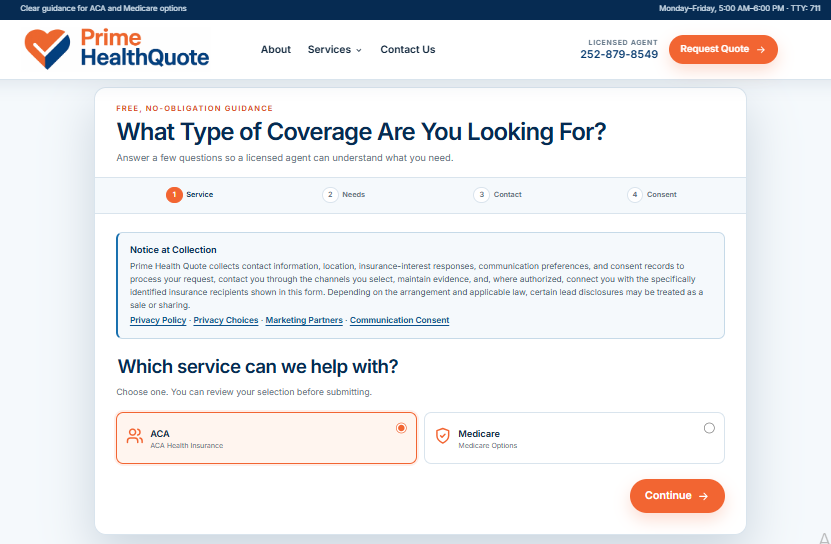Open the Privacy Choices link
The width and height of the screenshot is (831, 544).
coord(226,320)
